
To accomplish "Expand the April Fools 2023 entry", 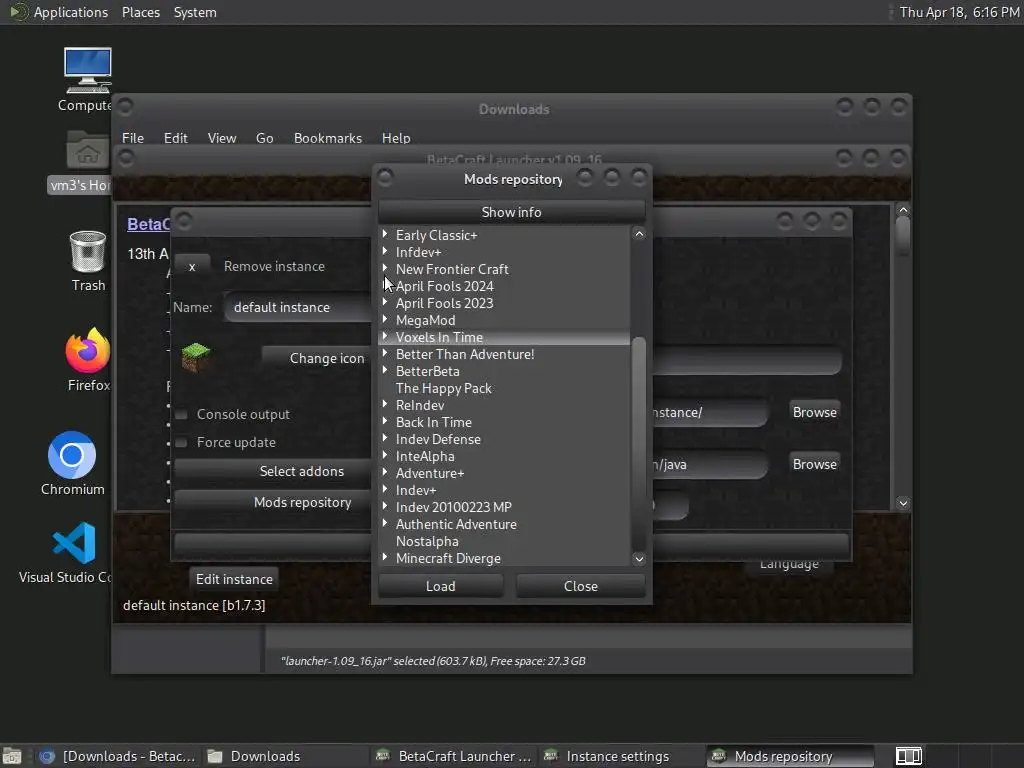I will point(385,302).
